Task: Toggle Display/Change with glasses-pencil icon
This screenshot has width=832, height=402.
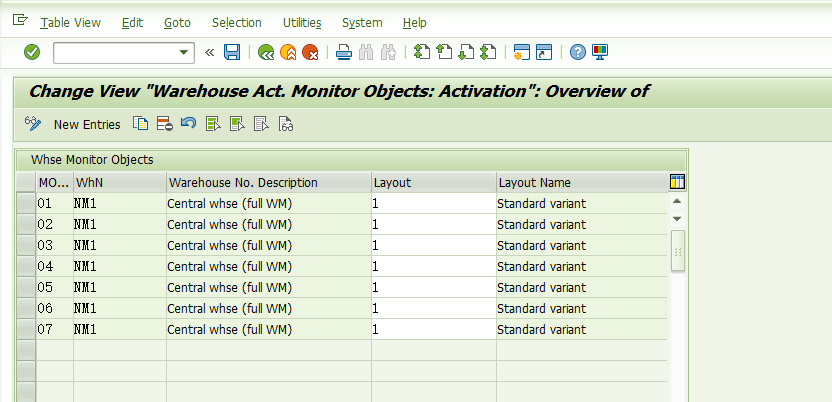Action: (x=33, y=124)
